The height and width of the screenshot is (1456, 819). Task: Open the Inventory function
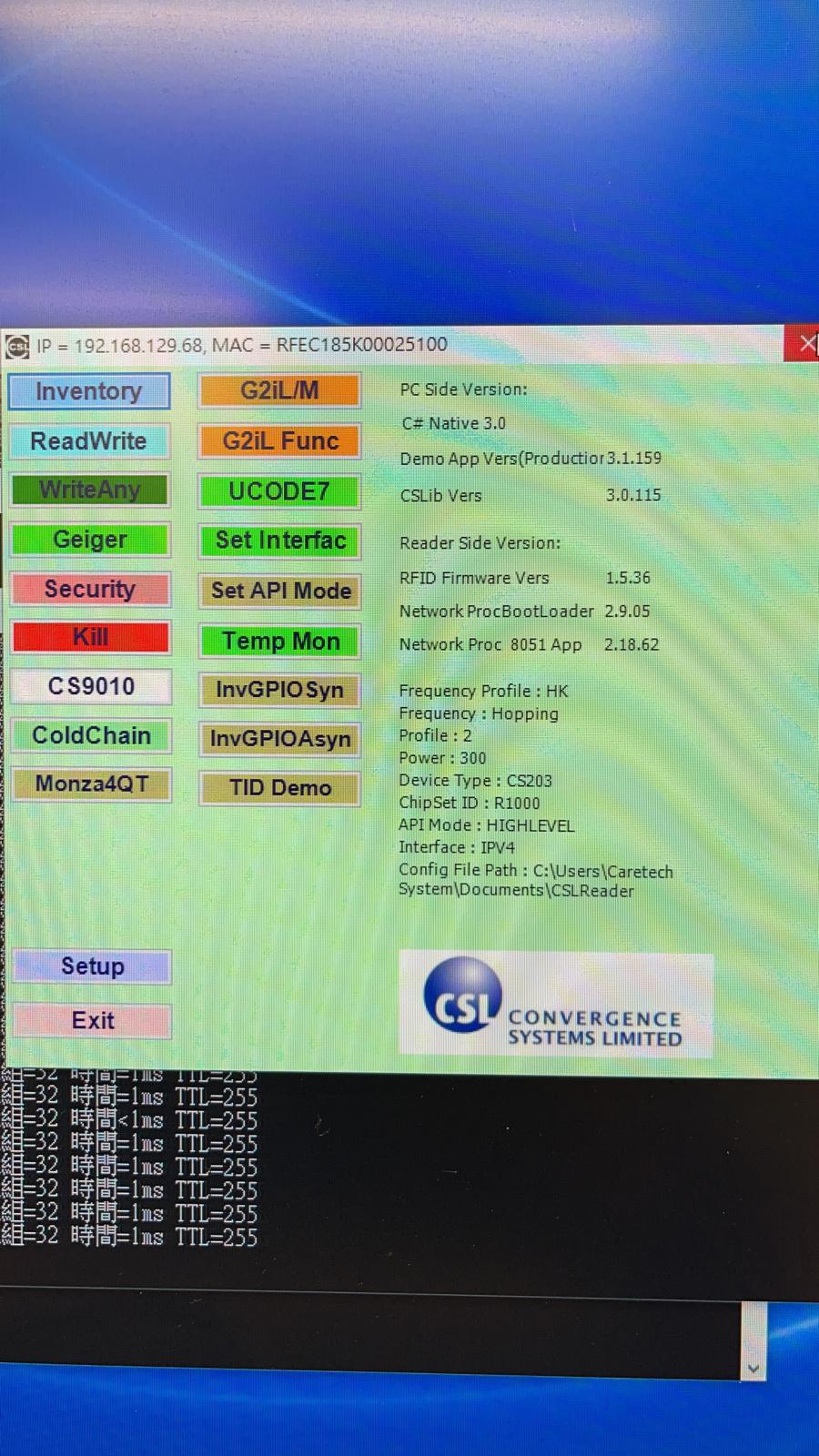(x=89, y=391)
